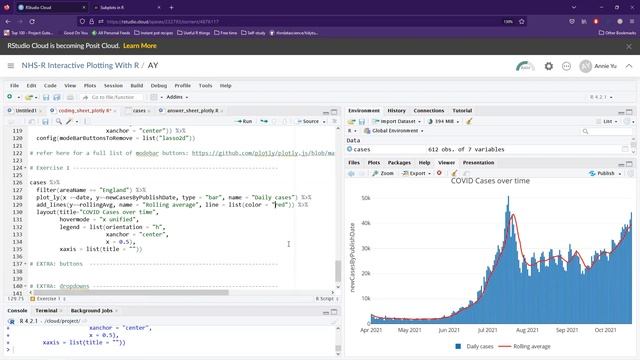This screenshot has width=640, height=360.
Task: Clear environment objects with broom icon
Action: [469, 121]
